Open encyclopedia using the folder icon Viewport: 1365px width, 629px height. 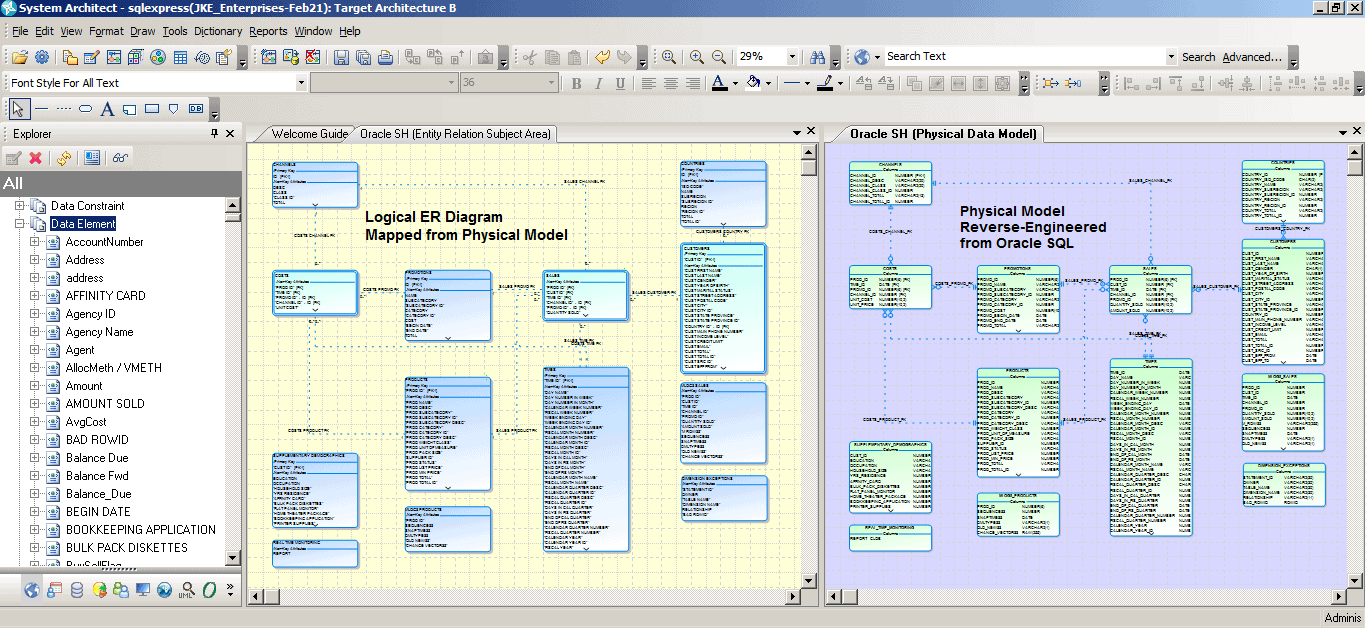click(x=20, y=57)
